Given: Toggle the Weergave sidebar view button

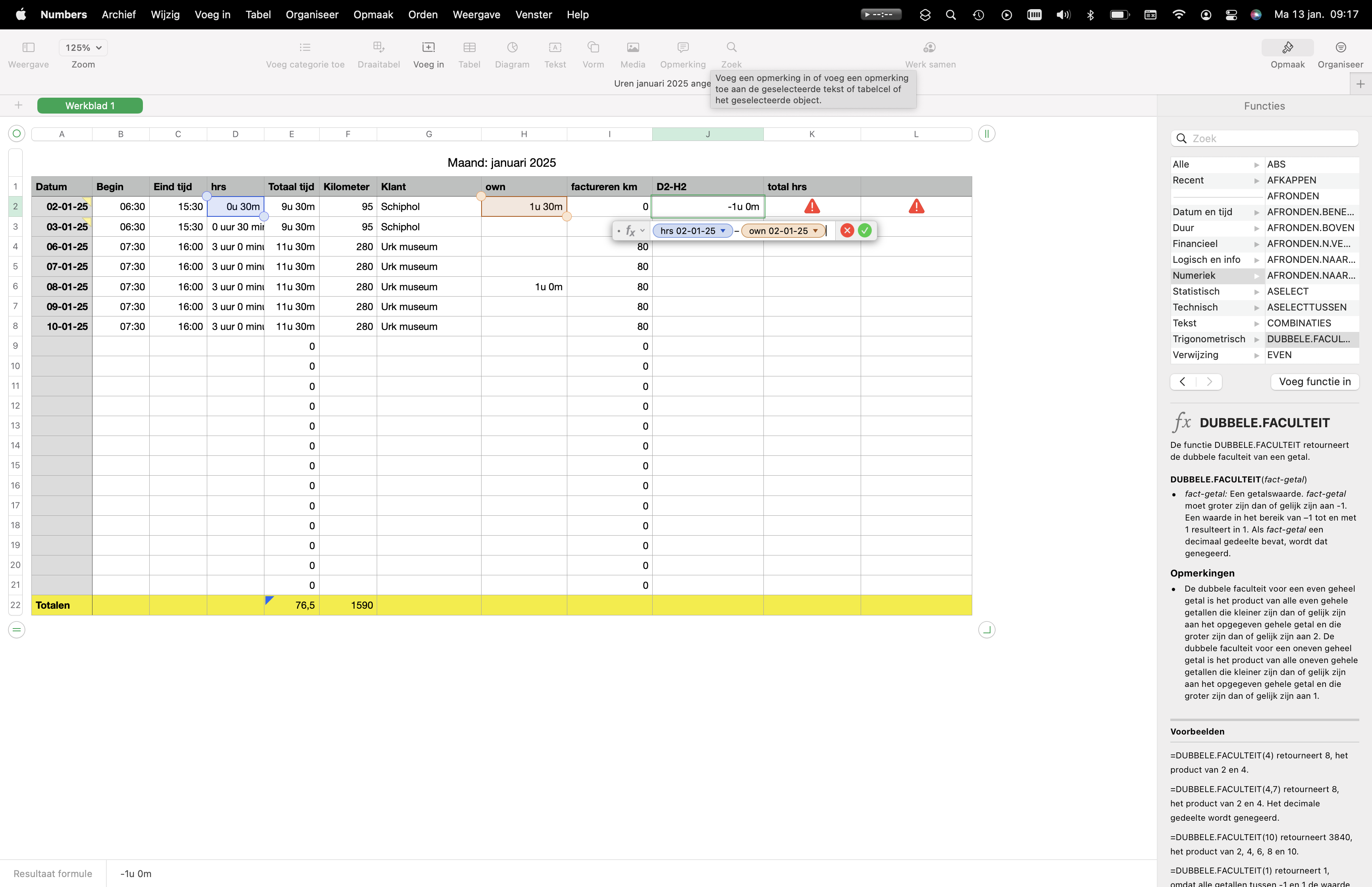Looking at the screenshot, I should 28,48.
